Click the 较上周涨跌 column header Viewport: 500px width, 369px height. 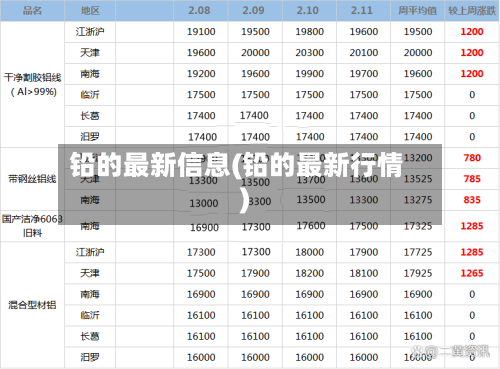click(472, 11)
